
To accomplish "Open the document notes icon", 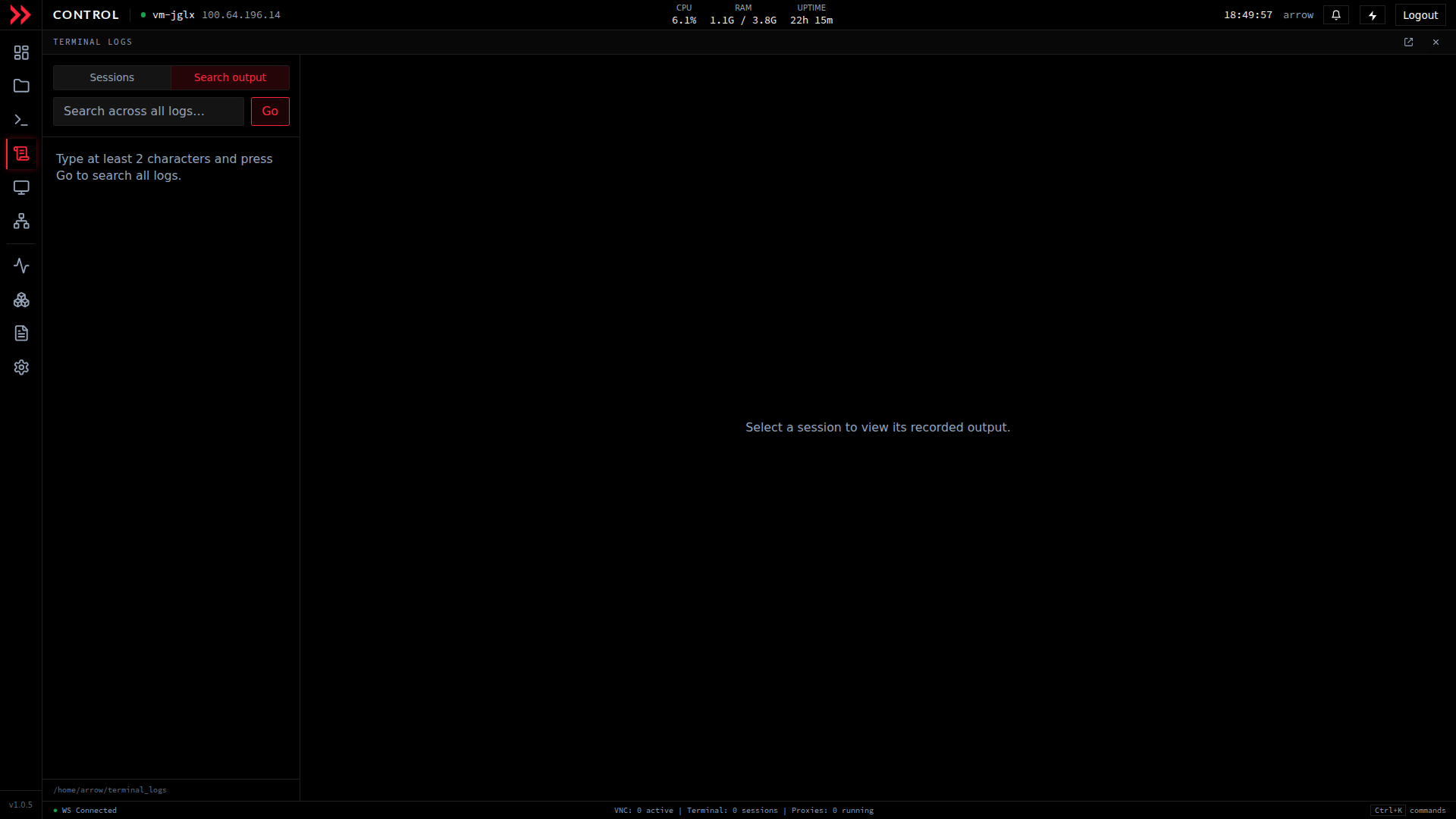I will click(21, 334).
